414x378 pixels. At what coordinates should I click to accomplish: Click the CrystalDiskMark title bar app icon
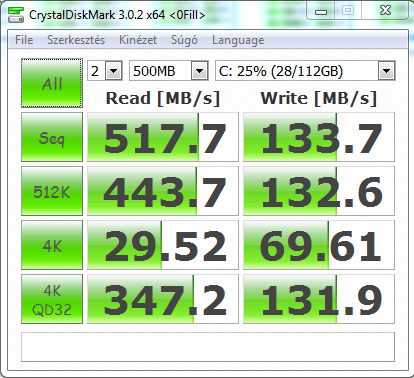(x=16, y=15)
